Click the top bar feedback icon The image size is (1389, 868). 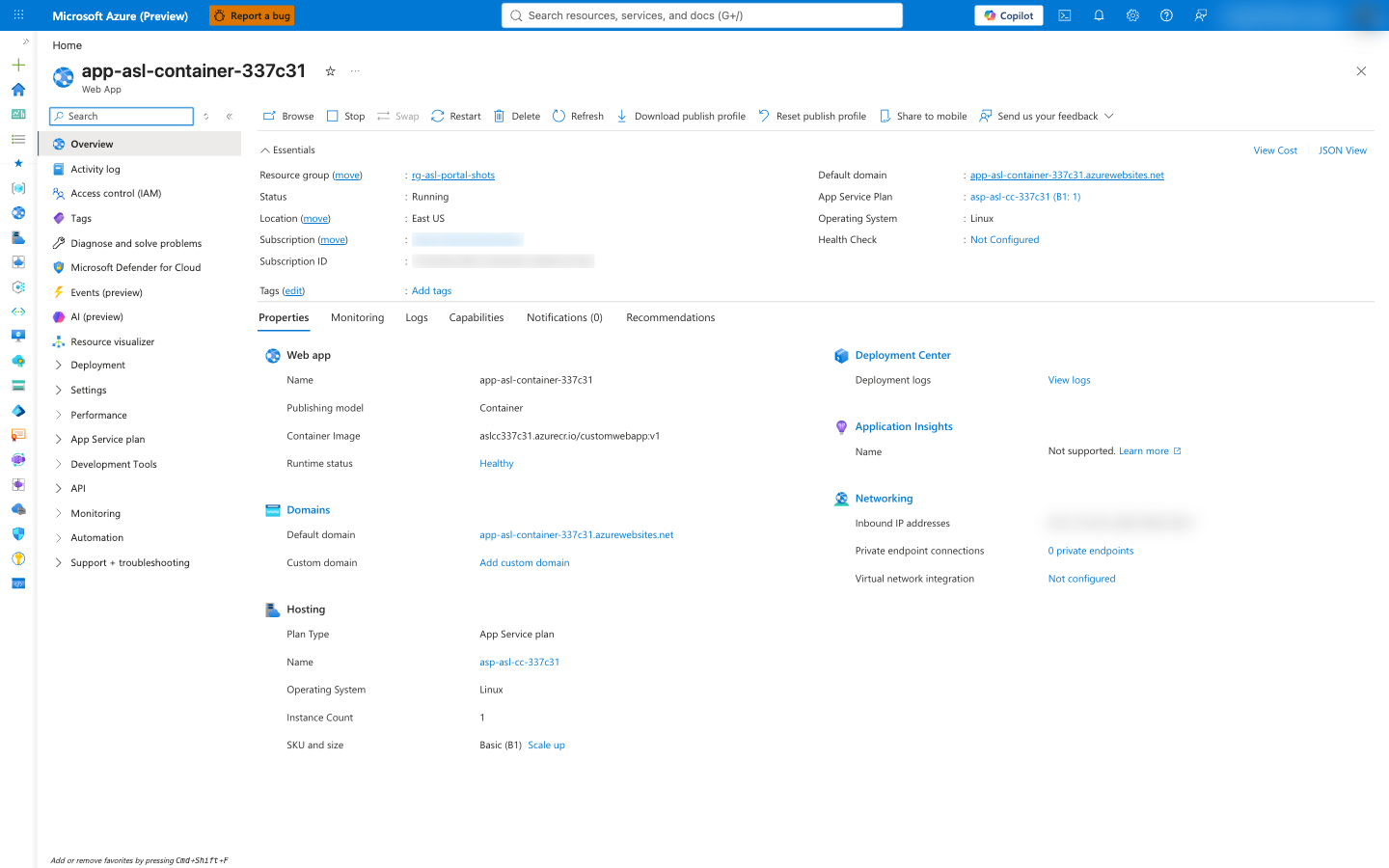[x=1201, y=15]
